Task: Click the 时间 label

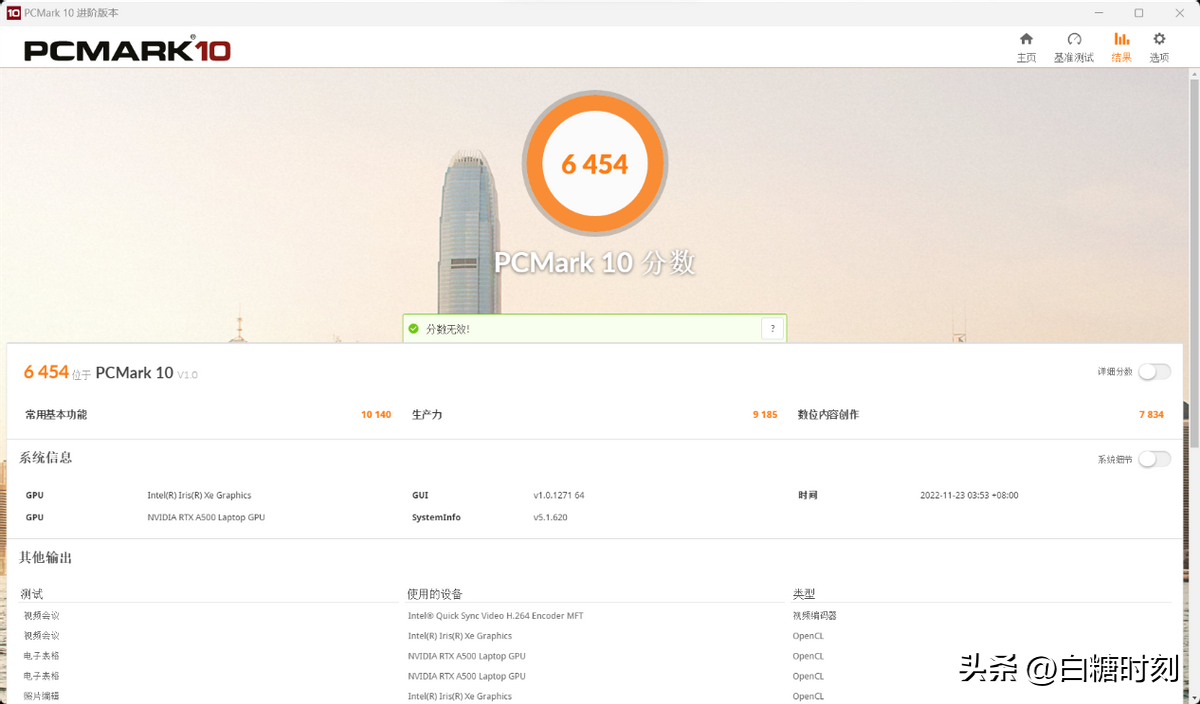Action: coord(808,495)
